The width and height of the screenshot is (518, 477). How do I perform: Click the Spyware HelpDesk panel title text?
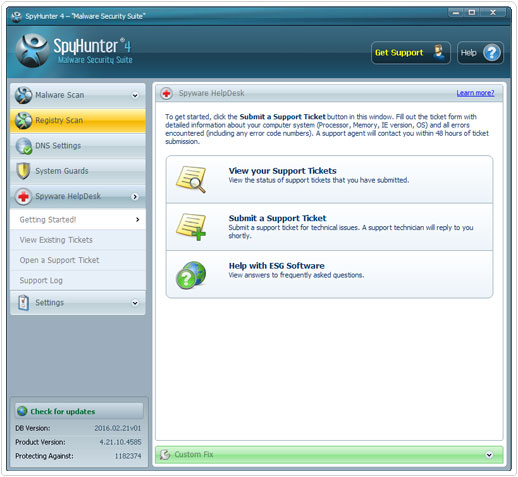211,93
